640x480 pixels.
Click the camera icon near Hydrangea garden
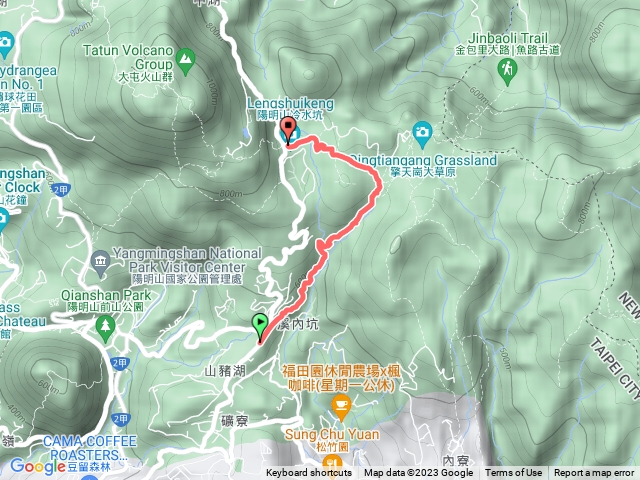5,44
